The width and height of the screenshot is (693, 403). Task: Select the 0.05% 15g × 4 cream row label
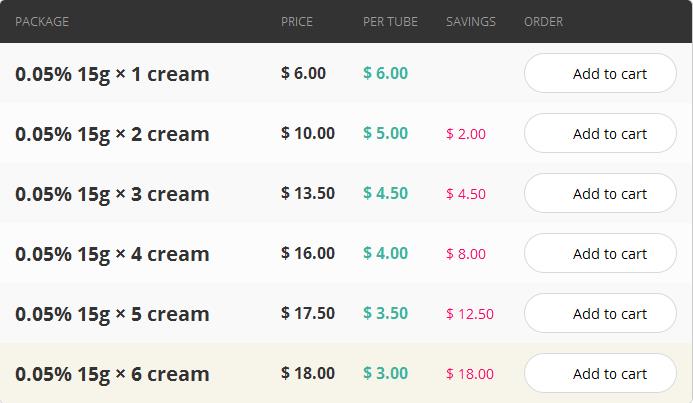click(112, 255)
